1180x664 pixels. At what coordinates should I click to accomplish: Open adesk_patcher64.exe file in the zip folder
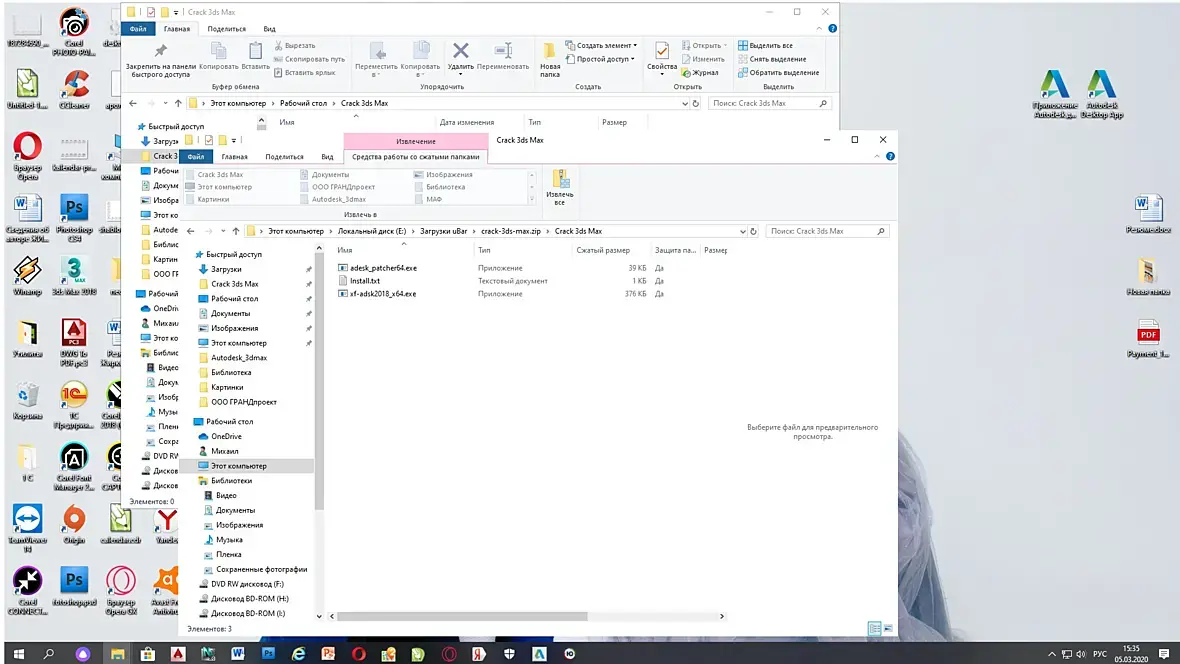(383, 268)
